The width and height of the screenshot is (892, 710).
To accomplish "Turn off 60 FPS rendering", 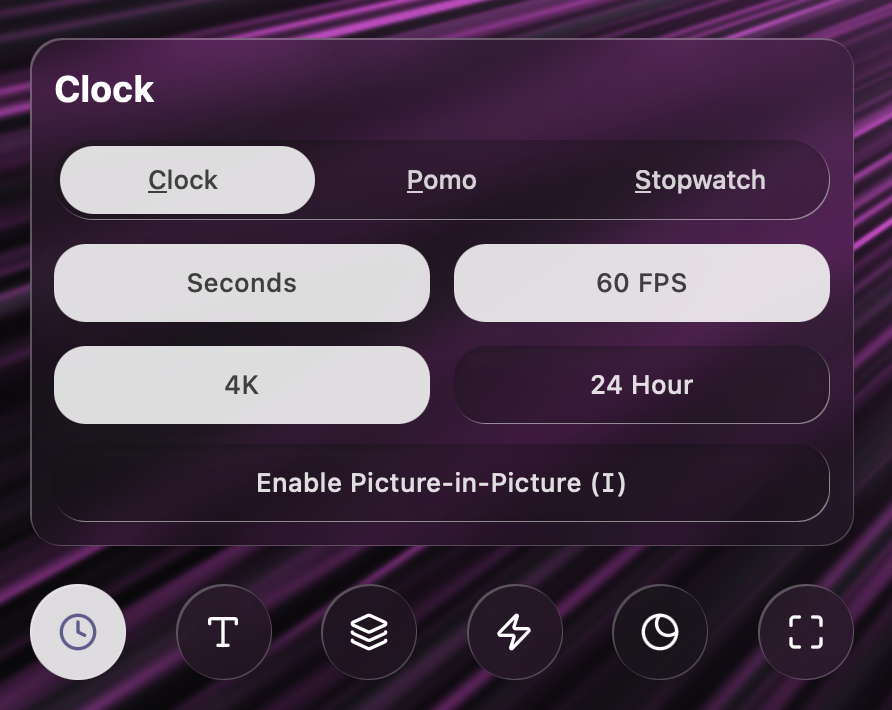I will click(641, 283).
